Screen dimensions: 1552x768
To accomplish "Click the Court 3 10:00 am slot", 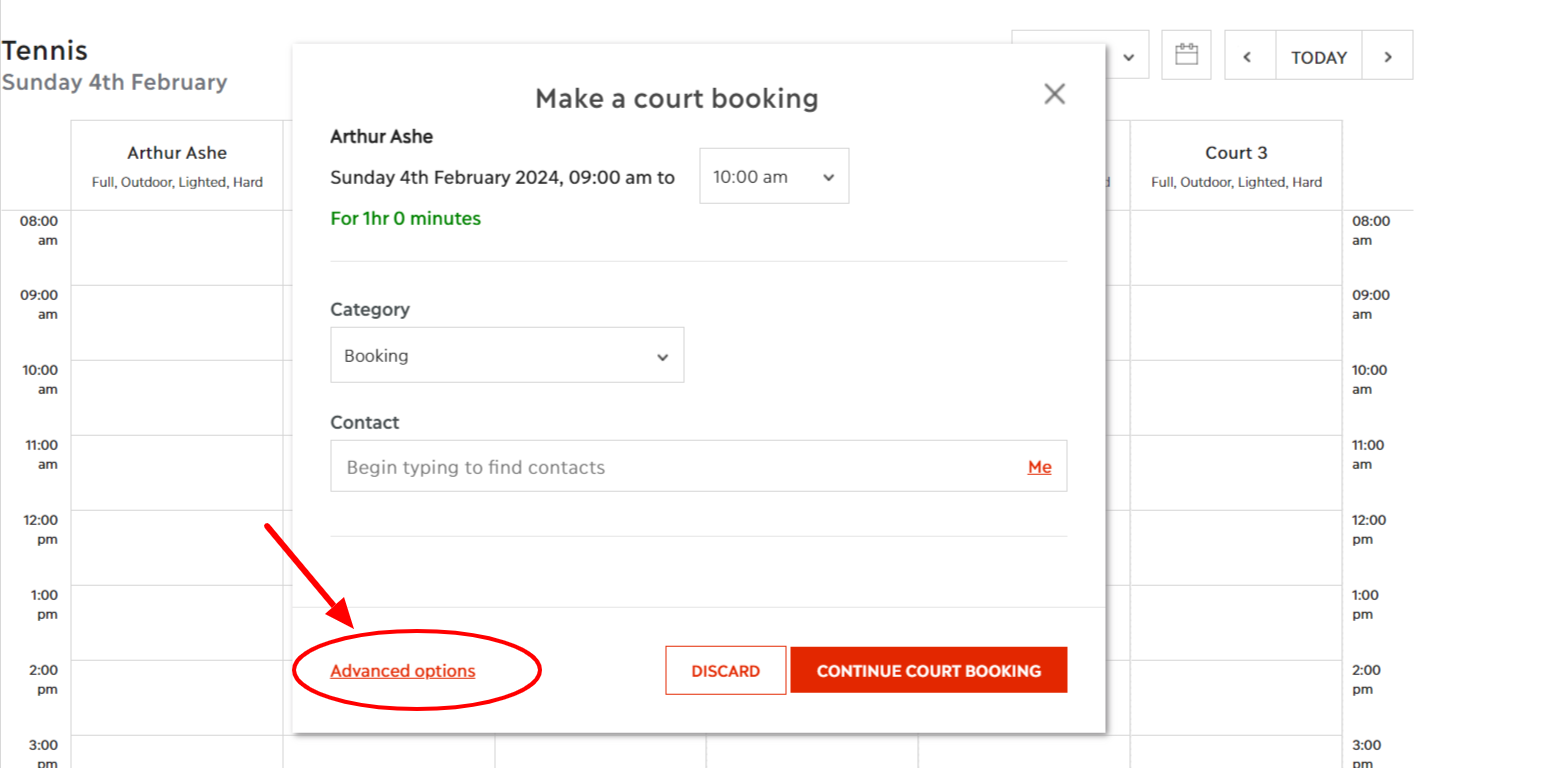I will pos(1236,397).
